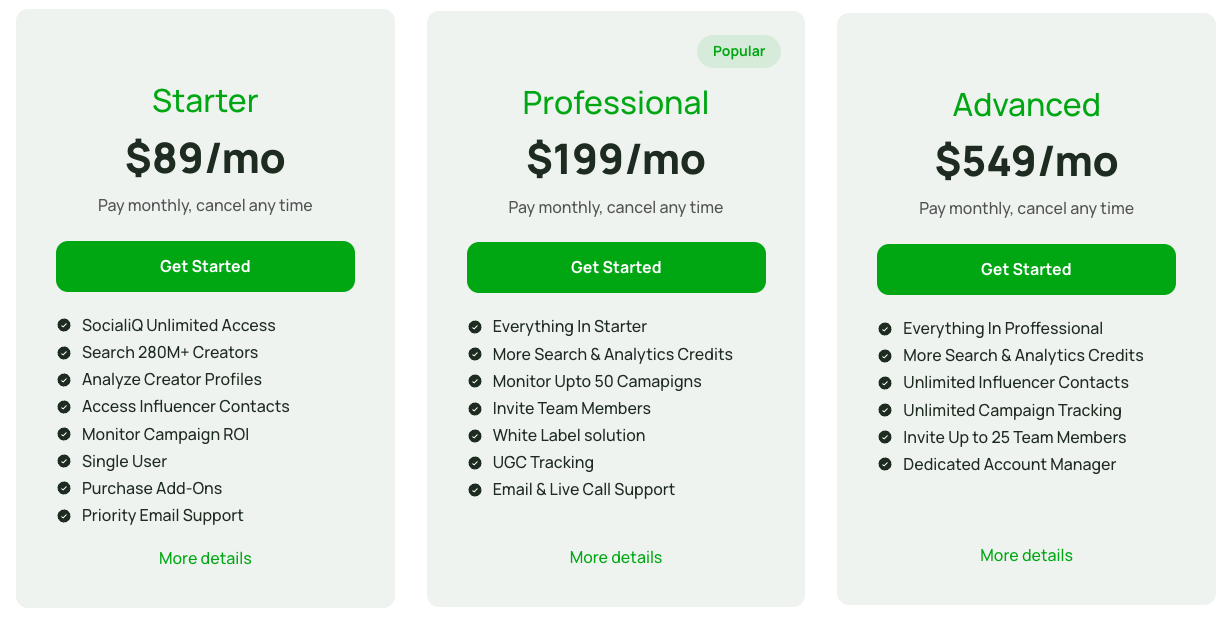
Task: Select Get Started on the Starter plan
Action: 205,266
